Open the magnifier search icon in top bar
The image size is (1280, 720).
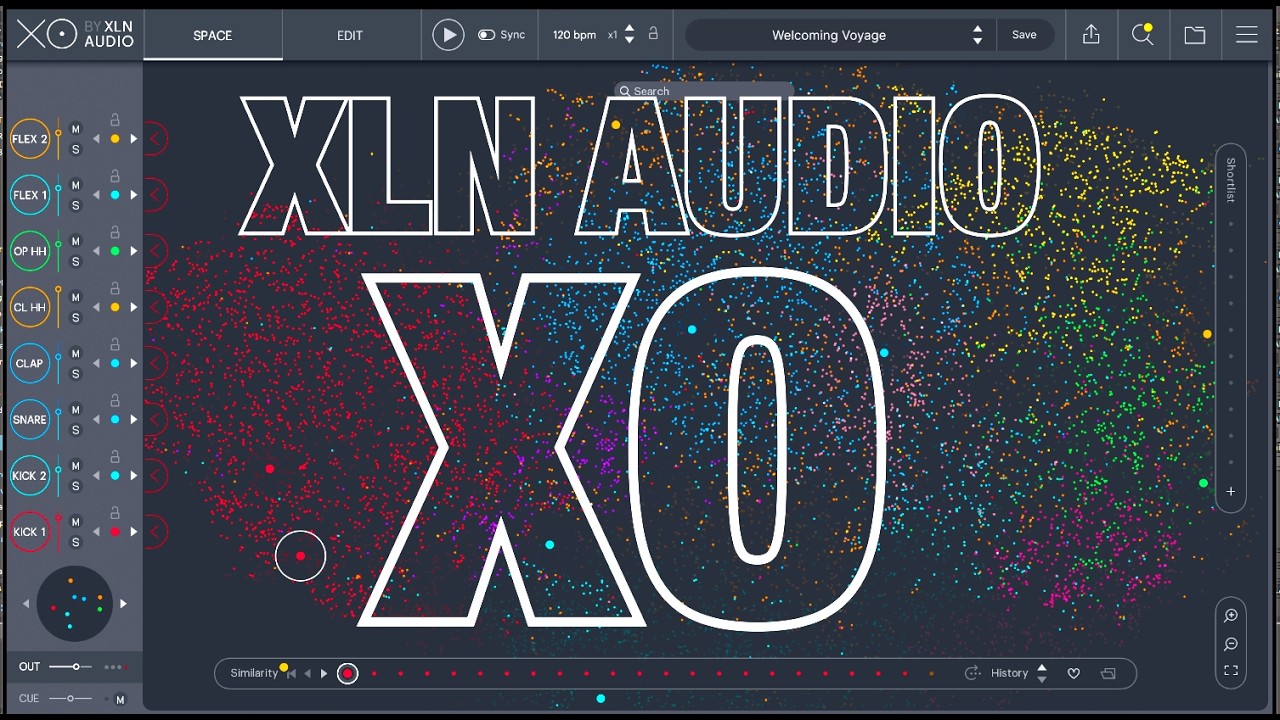pyautogui.click(x=1142, y=35)
